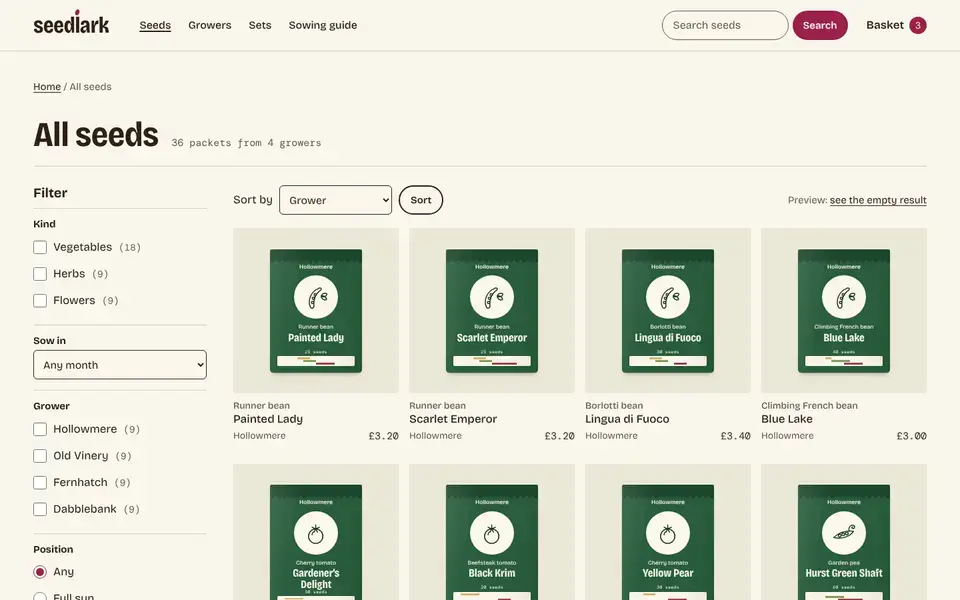Enable the Old Vinery grower checkbox
Screen dimensions: 960x600
tap(40, 456)
